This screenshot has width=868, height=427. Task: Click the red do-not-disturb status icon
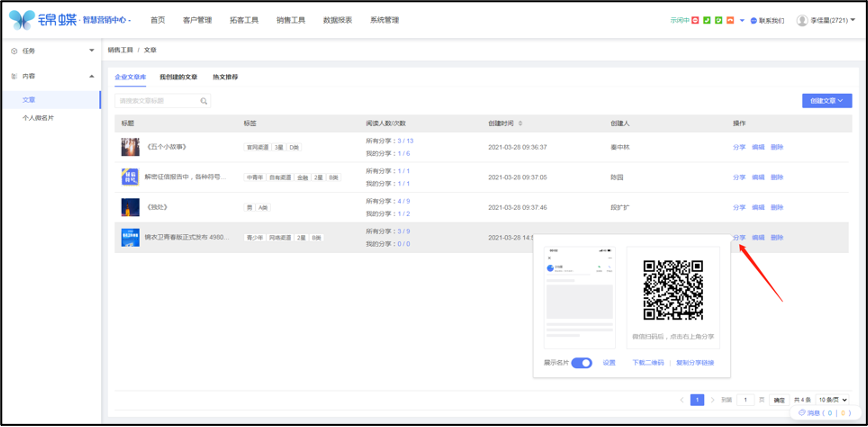point(695,20)
